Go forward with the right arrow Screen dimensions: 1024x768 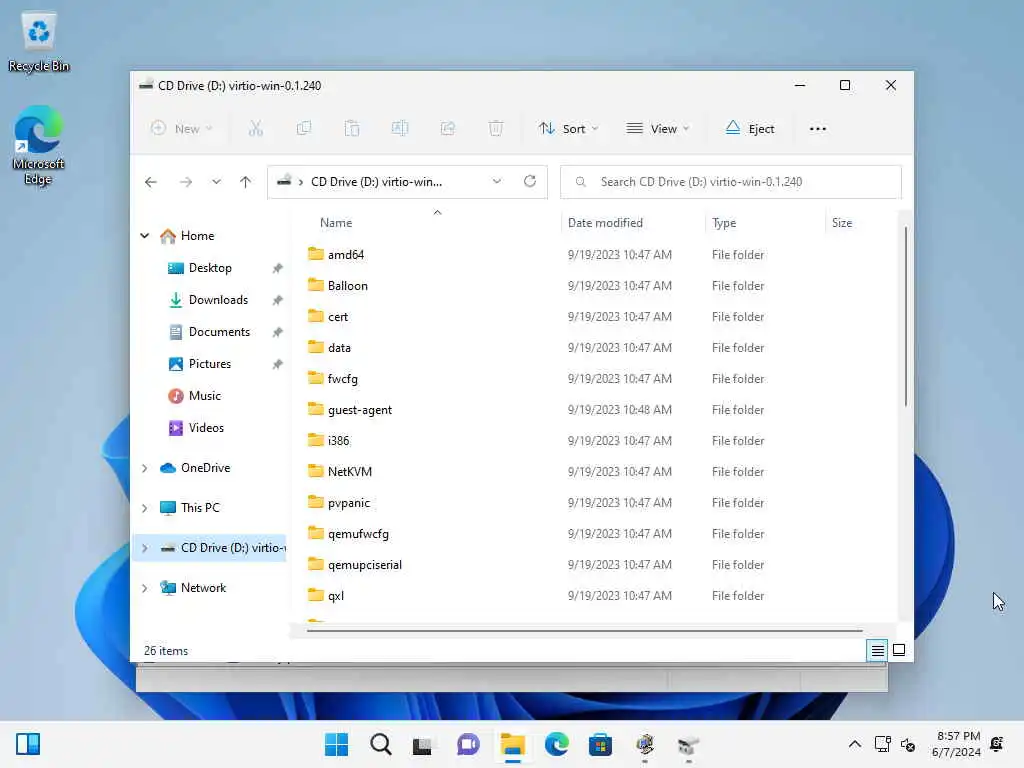click(x=186, y=182)
